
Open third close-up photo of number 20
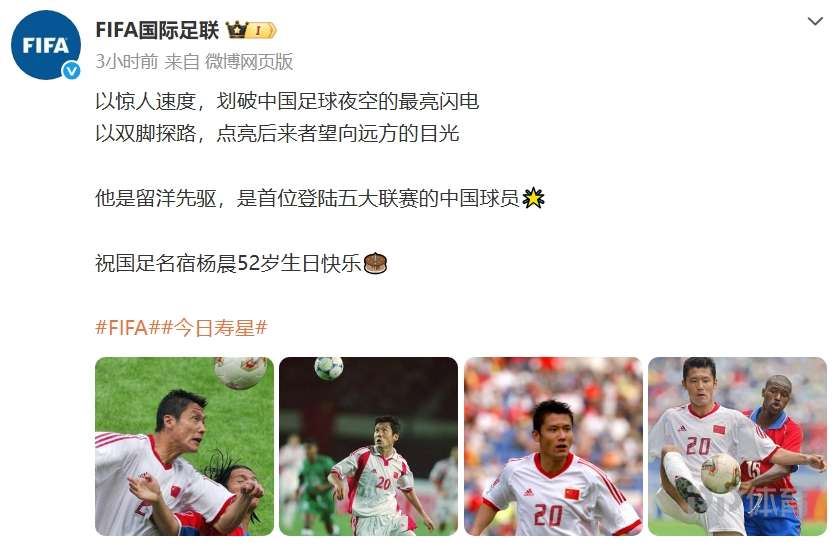pyautogui.click(x=553, y=446)
